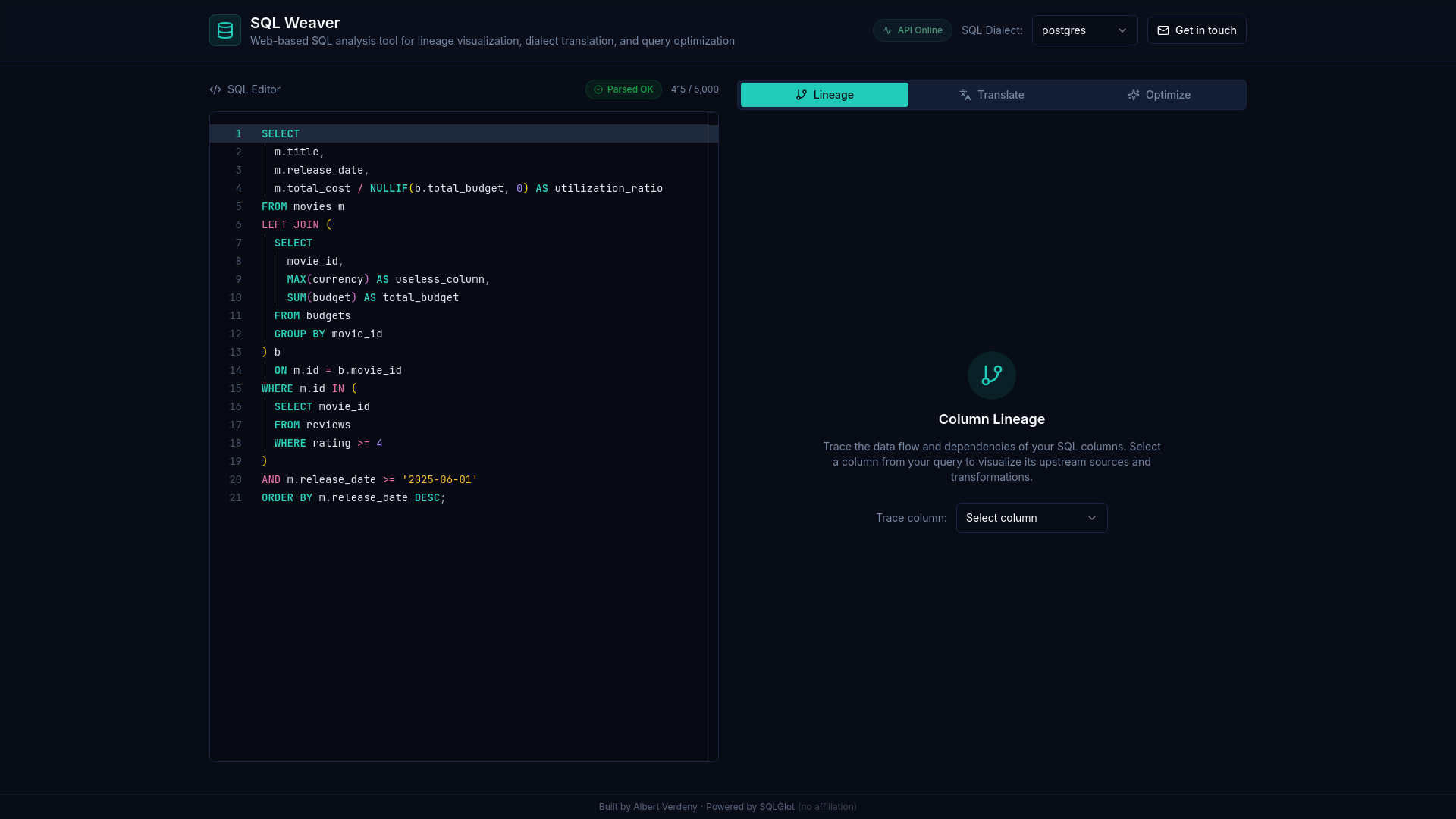Image resolution: width=1456 pixels, height=819 pixels.
Task: Switch to the Translate tab
Action: click(x=992, y=95)
